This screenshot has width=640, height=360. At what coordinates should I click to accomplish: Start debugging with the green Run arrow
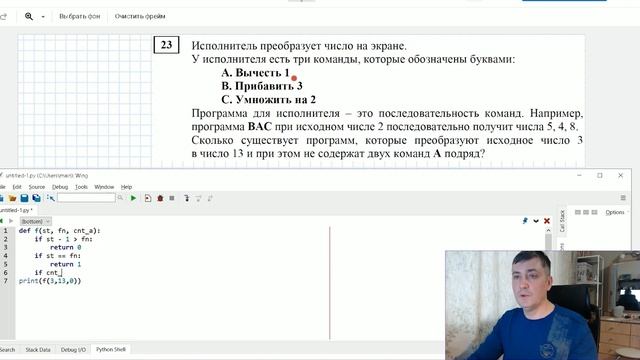click(x=133, y=198)
